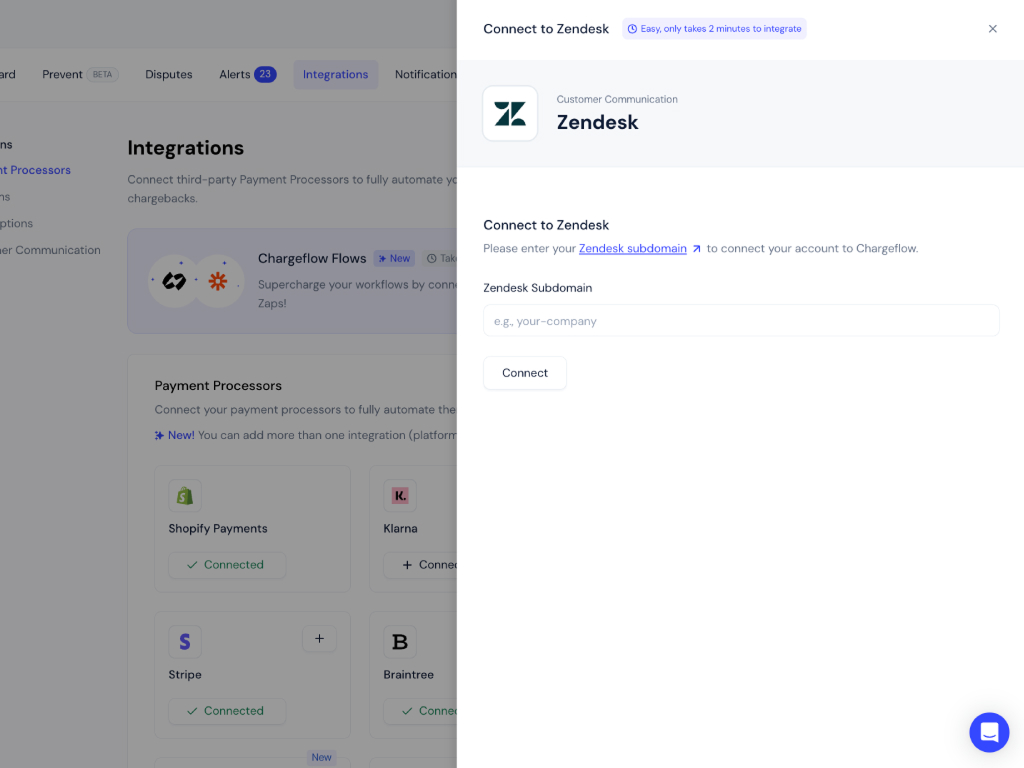This screenshot has height=768, width=1024.
Task: Switch to the Disputes tab
Action: (x=169, y=75)
